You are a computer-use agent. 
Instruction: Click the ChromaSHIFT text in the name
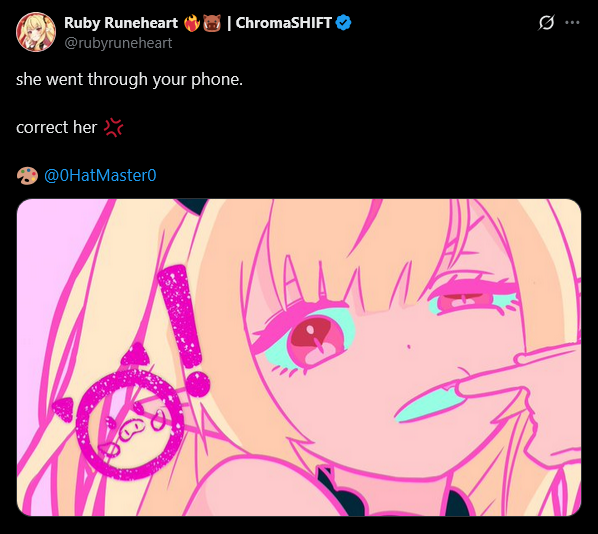pyautogui.click(x=284, y=23)
